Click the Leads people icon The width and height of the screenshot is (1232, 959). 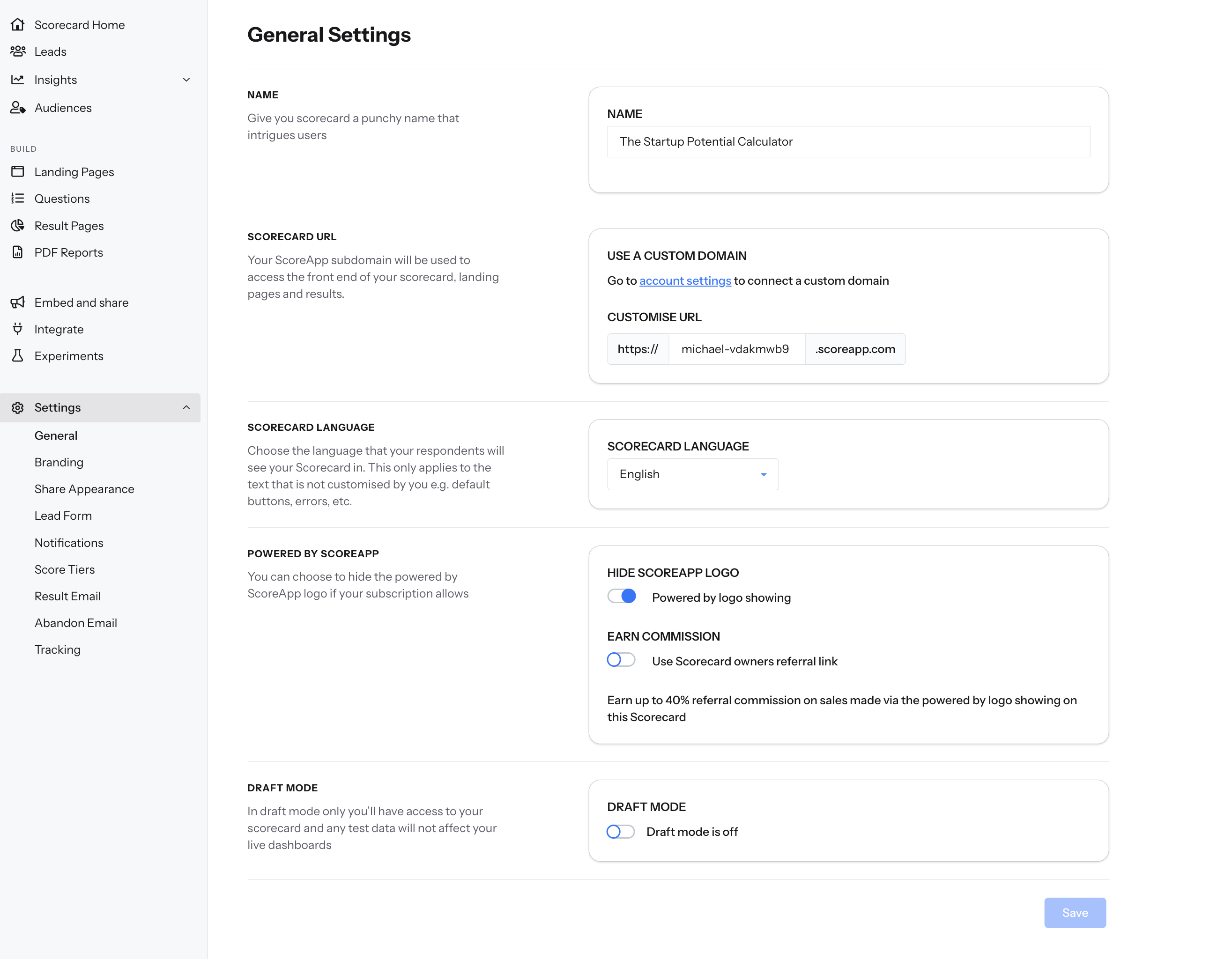[x=17, y=52]
